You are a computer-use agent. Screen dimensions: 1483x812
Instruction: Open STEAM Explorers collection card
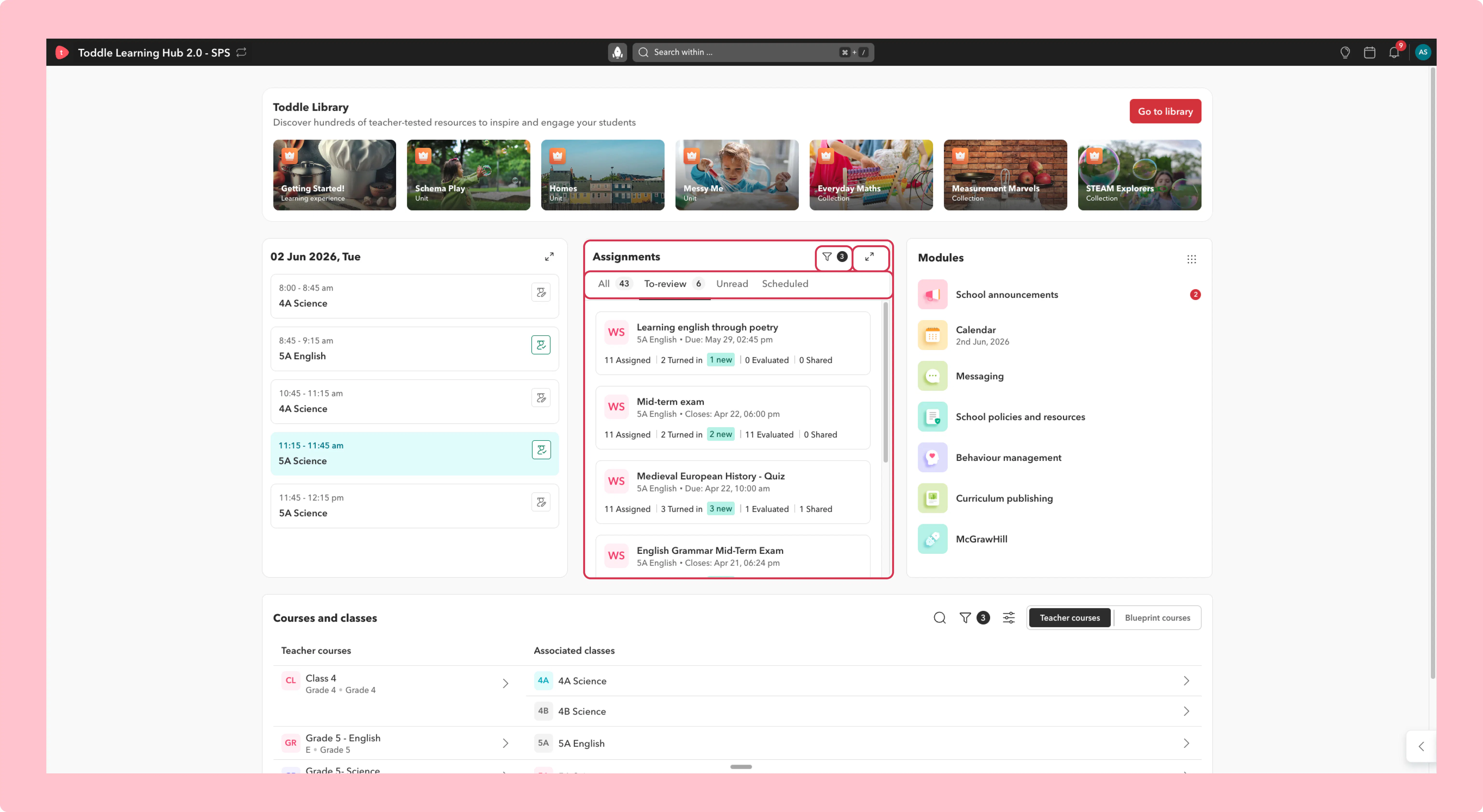point(1139,175)
